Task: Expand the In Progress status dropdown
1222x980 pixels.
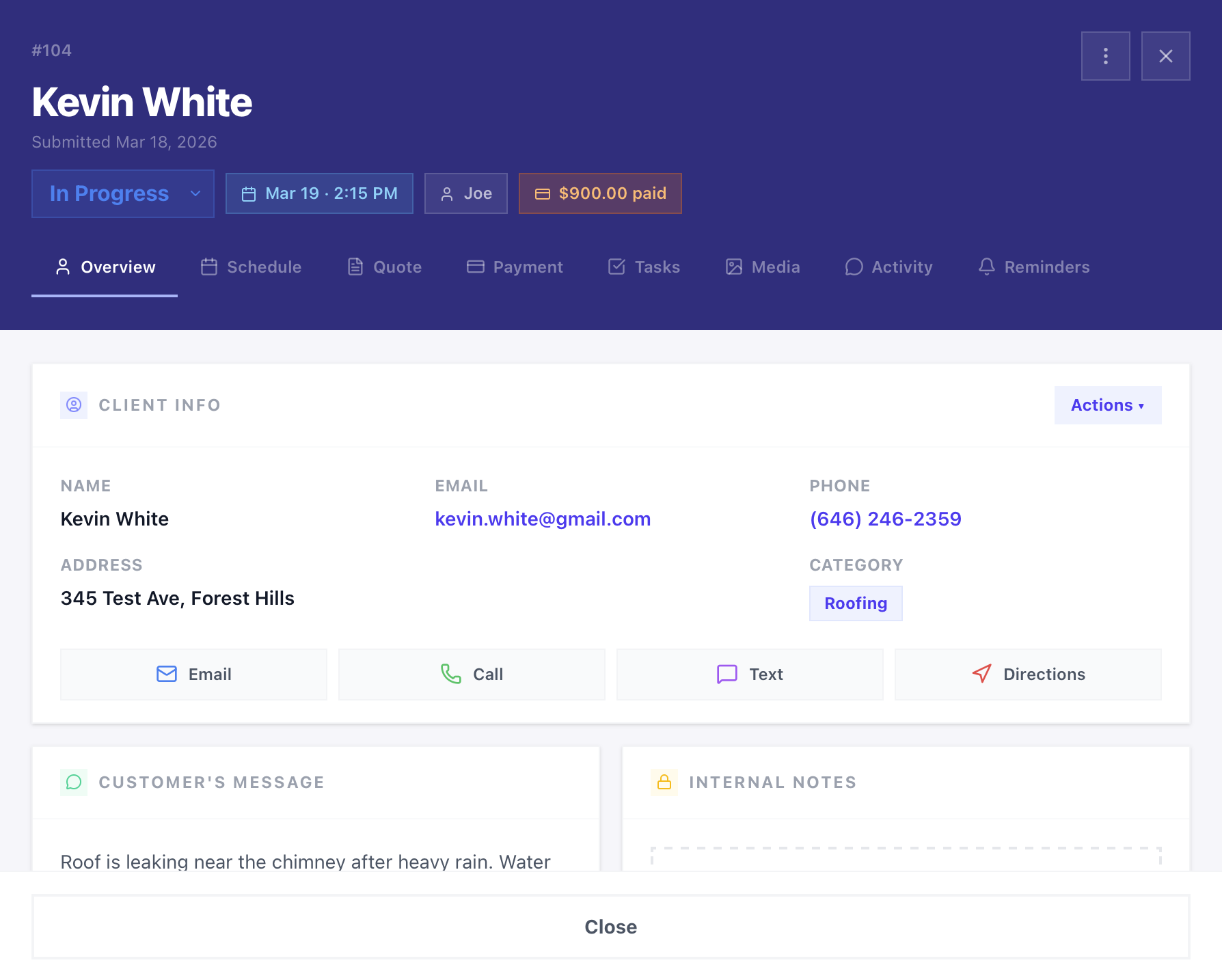Action: 123,193
